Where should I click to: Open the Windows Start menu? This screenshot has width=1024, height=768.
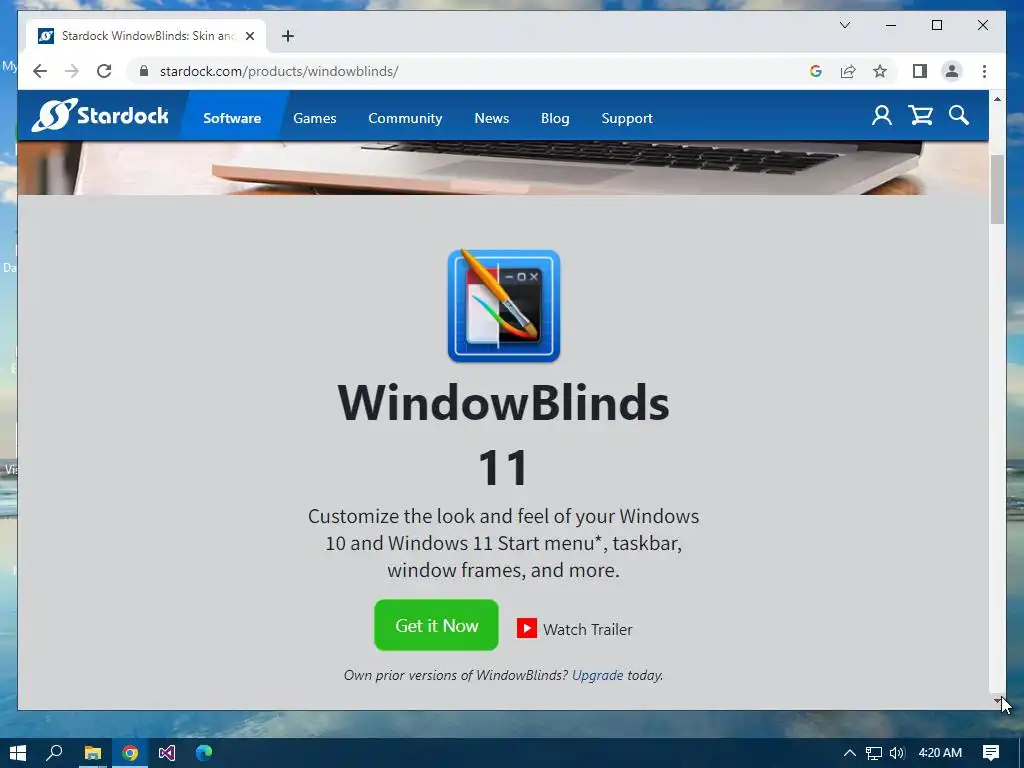click(18, 753)
